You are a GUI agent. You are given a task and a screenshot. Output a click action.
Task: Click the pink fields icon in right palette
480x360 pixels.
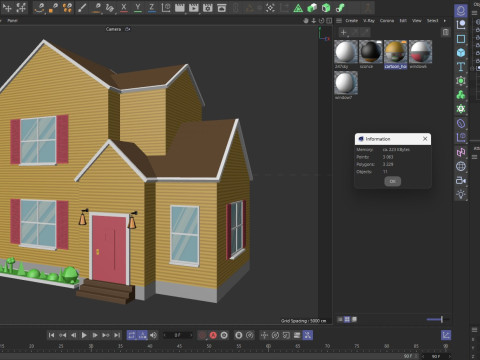pyautogui.click(x=461, y=152)
